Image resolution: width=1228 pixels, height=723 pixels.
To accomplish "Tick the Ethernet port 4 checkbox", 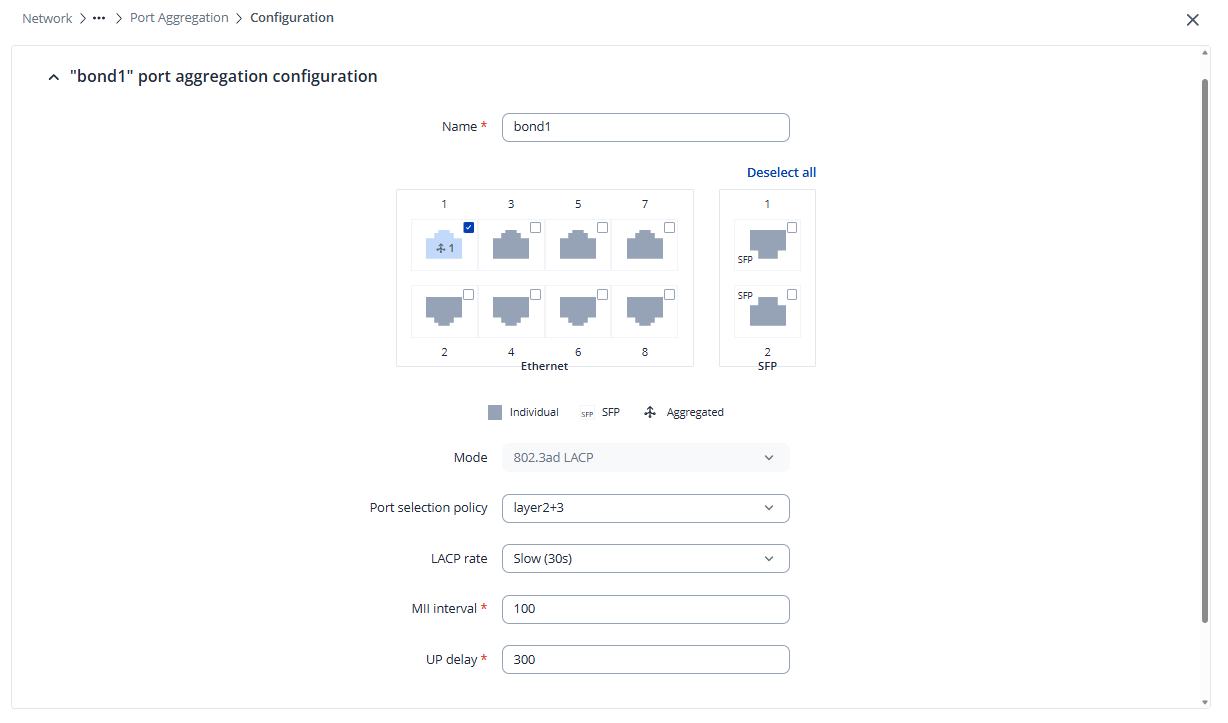I will [x=535, y=294].
